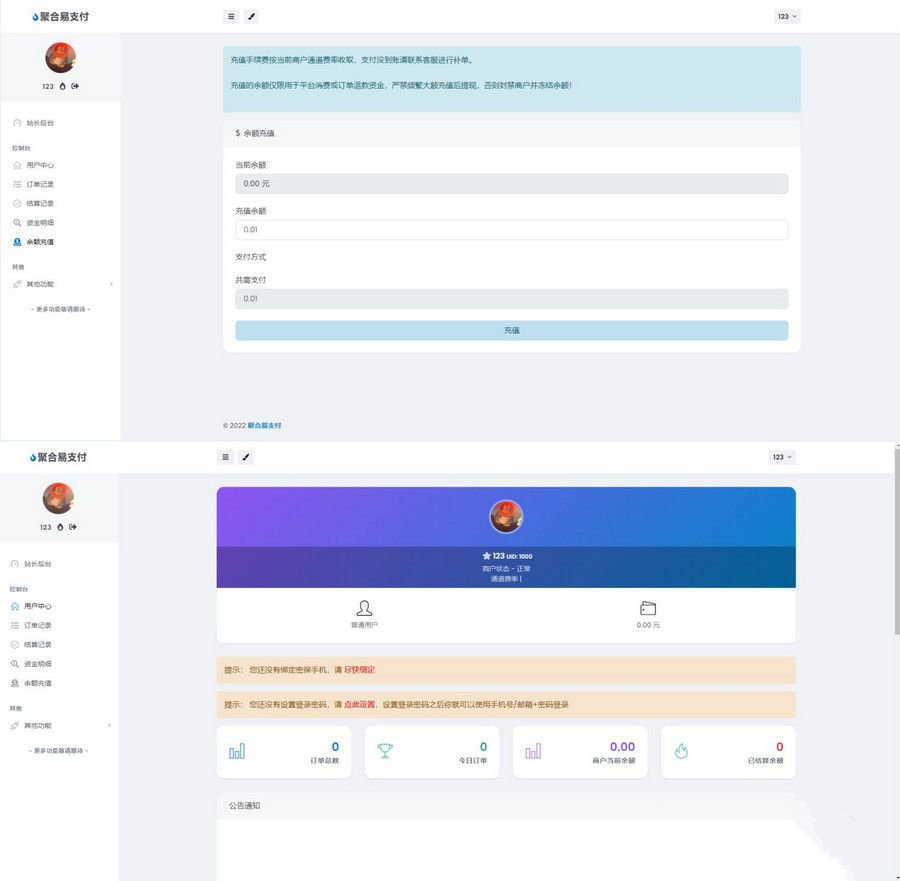Click the 共需支付 field showing 0.01
The image size is (900, 881).
point(511,298)
